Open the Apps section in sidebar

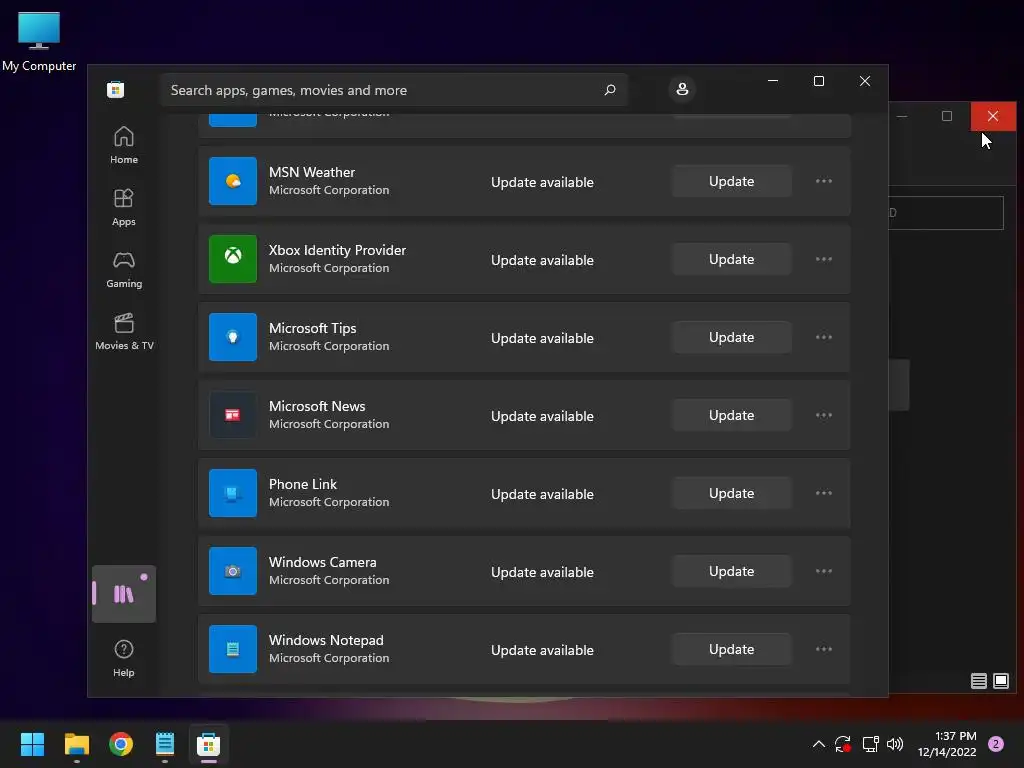[x=123, y=208]
